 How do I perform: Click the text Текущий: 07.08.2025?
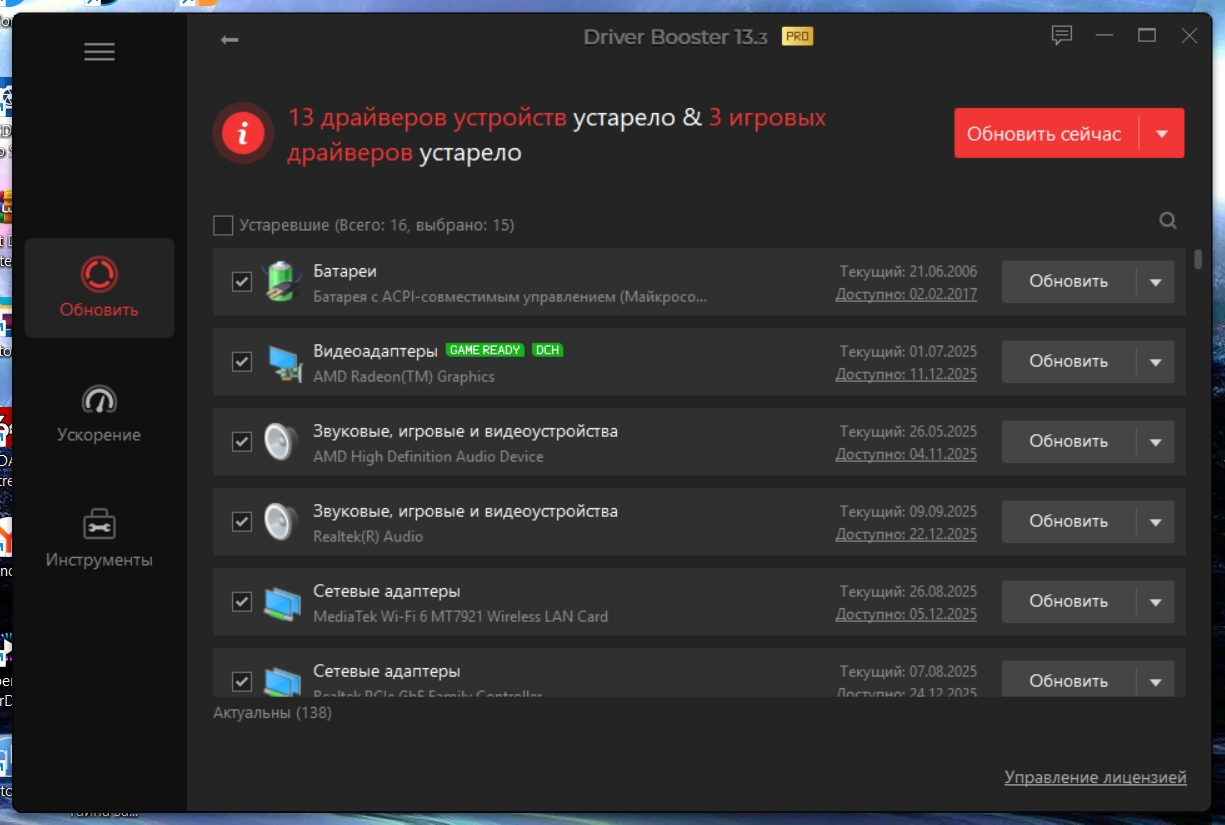[908, 671]
